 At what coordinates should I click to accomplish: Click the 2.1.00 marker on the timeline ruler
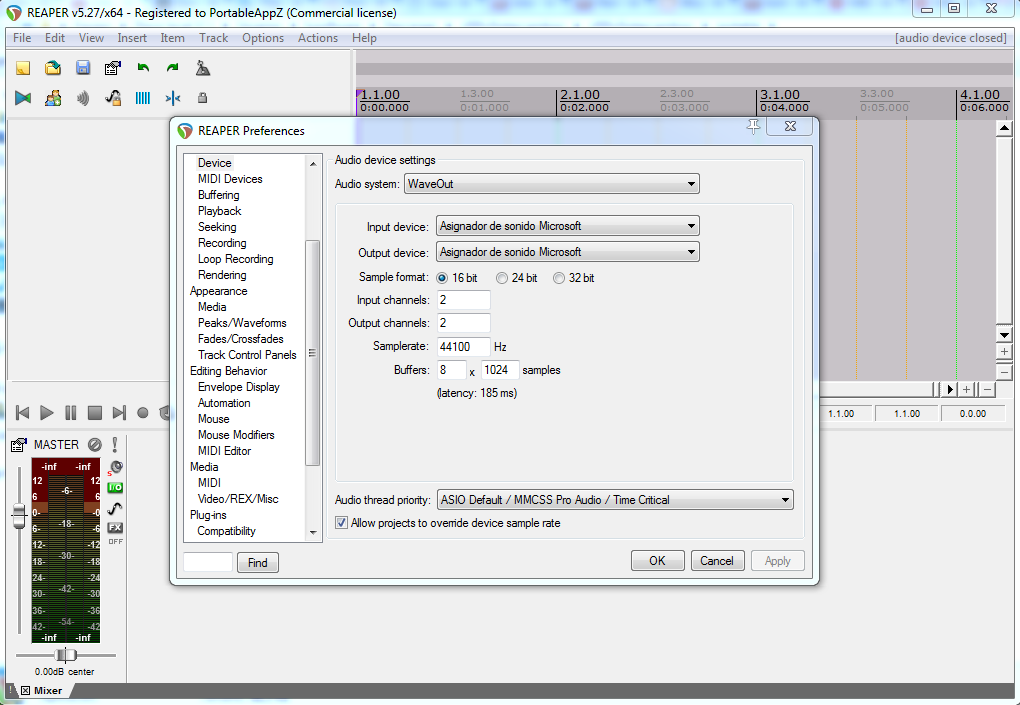point(580,95)
